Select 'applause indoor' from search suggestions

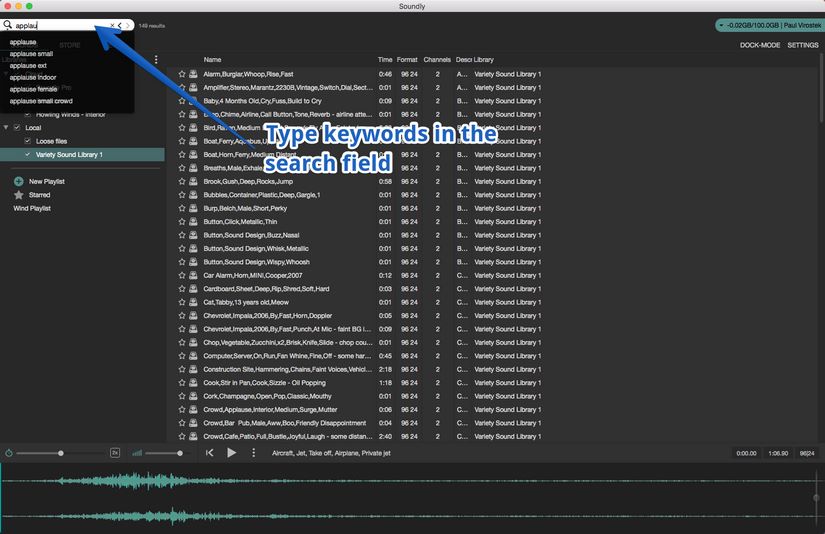(33, 77)
